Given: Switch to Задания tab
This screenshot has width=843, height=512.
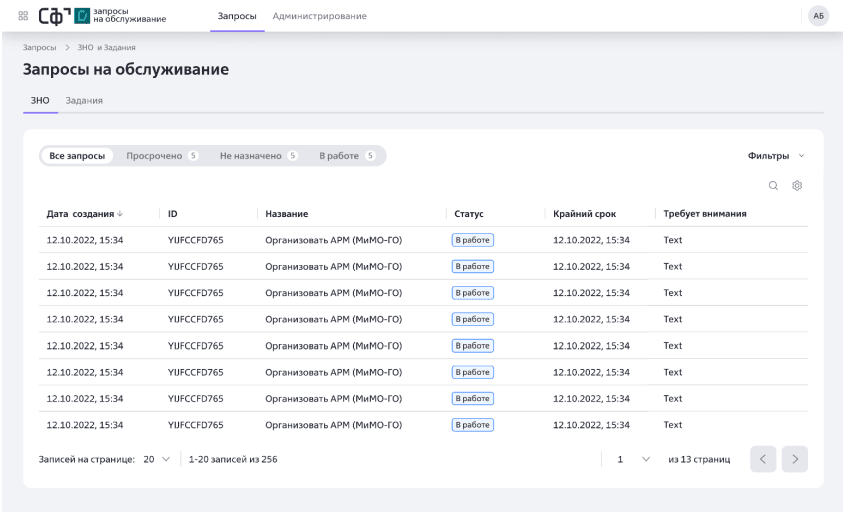Looking at the screenshot, I should point(84,101).
